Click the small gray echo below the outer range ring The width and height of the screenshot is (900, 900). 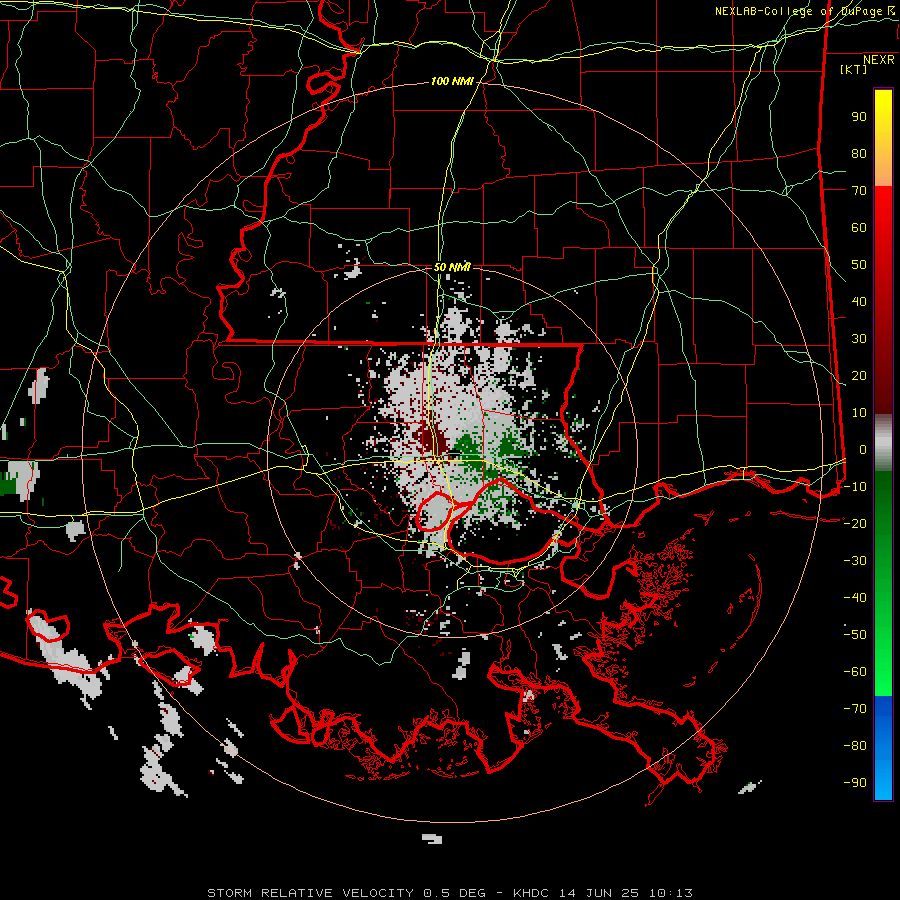click(x=432, y=839)
